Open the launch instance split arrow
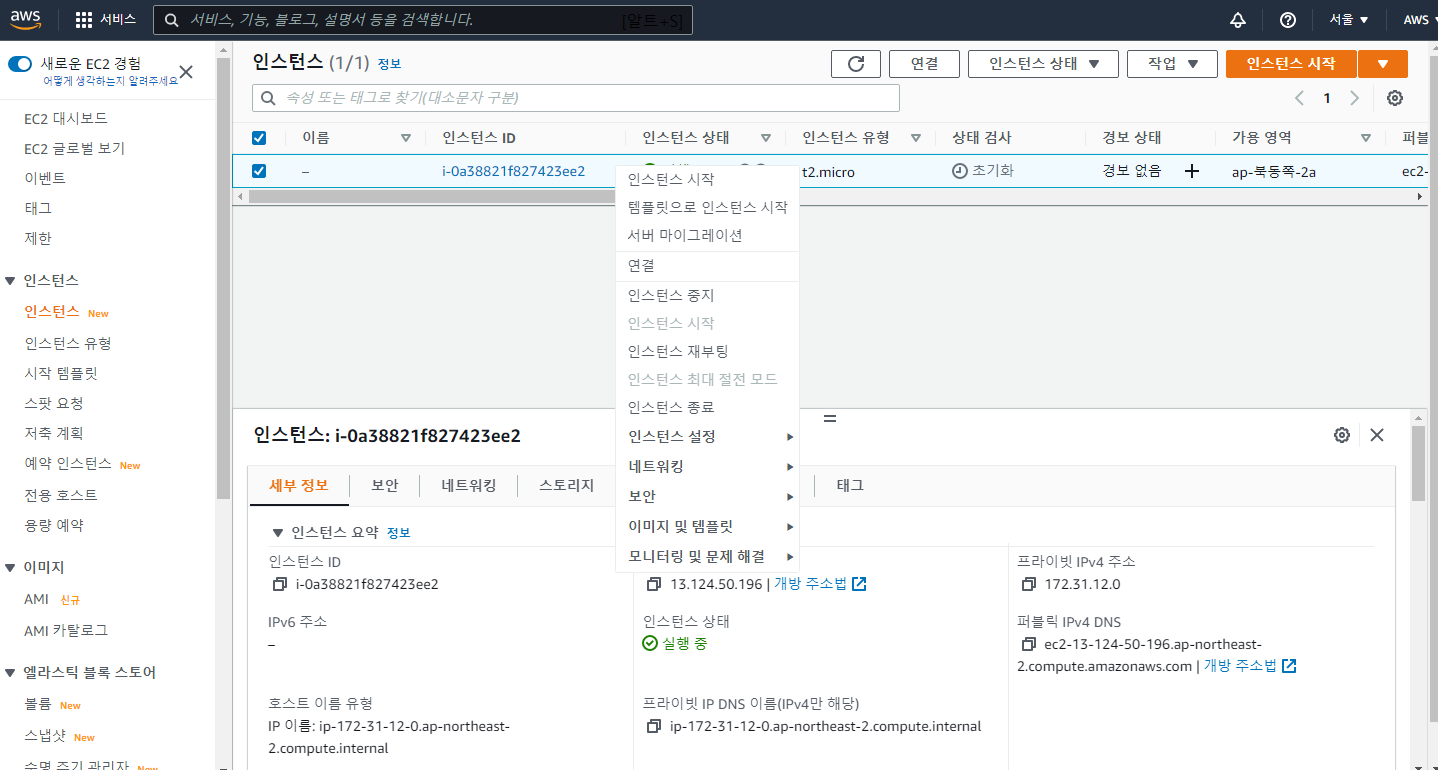 click(x=1383, y=64)
